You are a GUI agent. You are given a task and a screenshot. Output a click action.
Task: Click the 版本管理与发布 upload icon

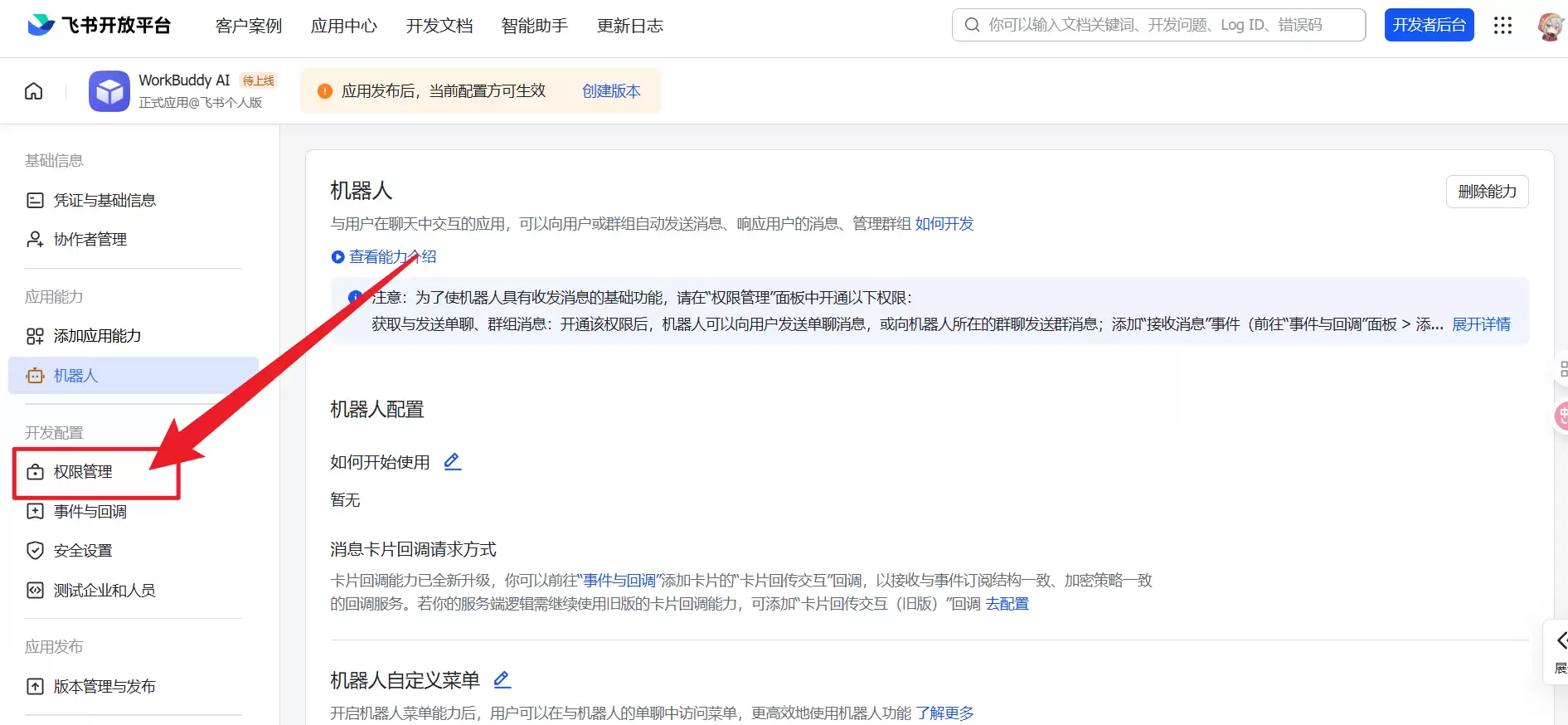click(x=35, y=687)
